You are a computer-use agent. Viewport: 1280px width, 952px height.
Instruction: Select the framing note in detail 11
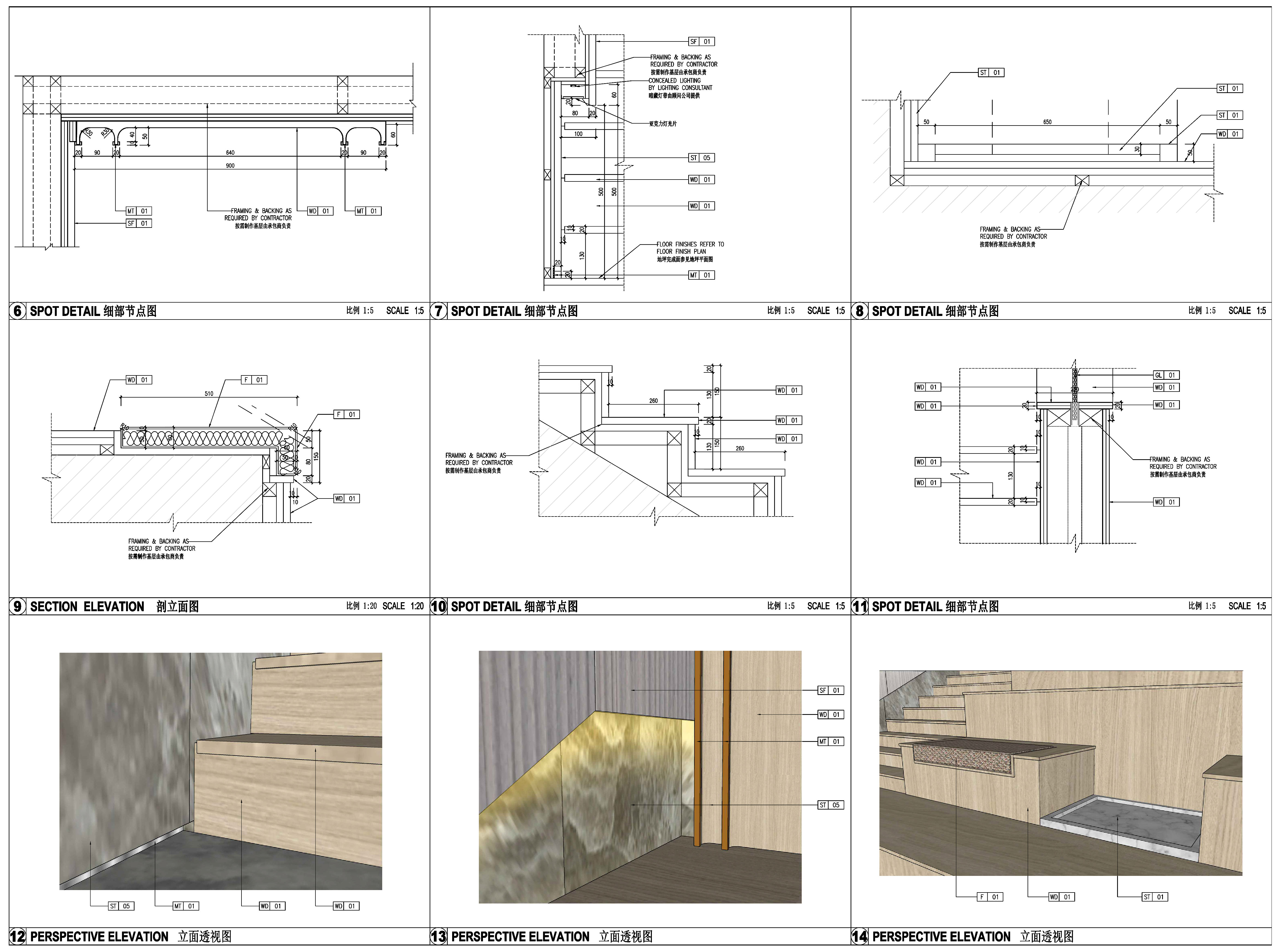pos(1183,467)
